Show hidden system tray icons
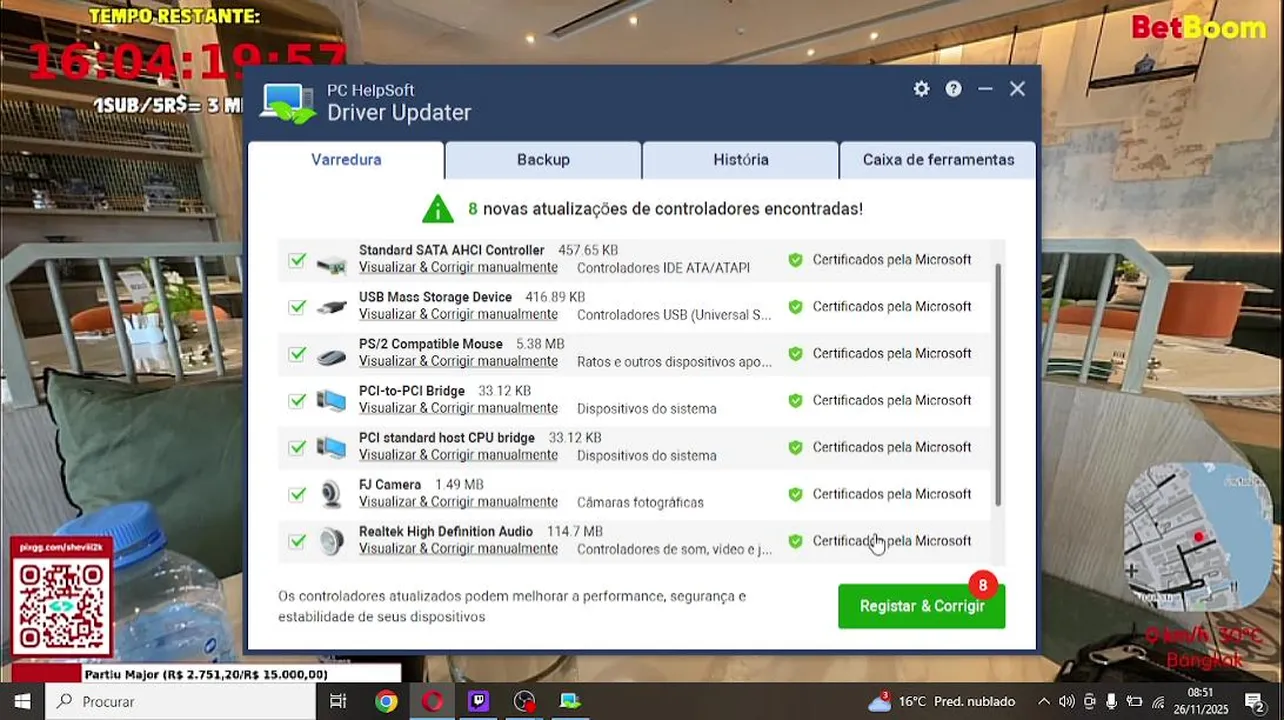 tap(1044, 701)
